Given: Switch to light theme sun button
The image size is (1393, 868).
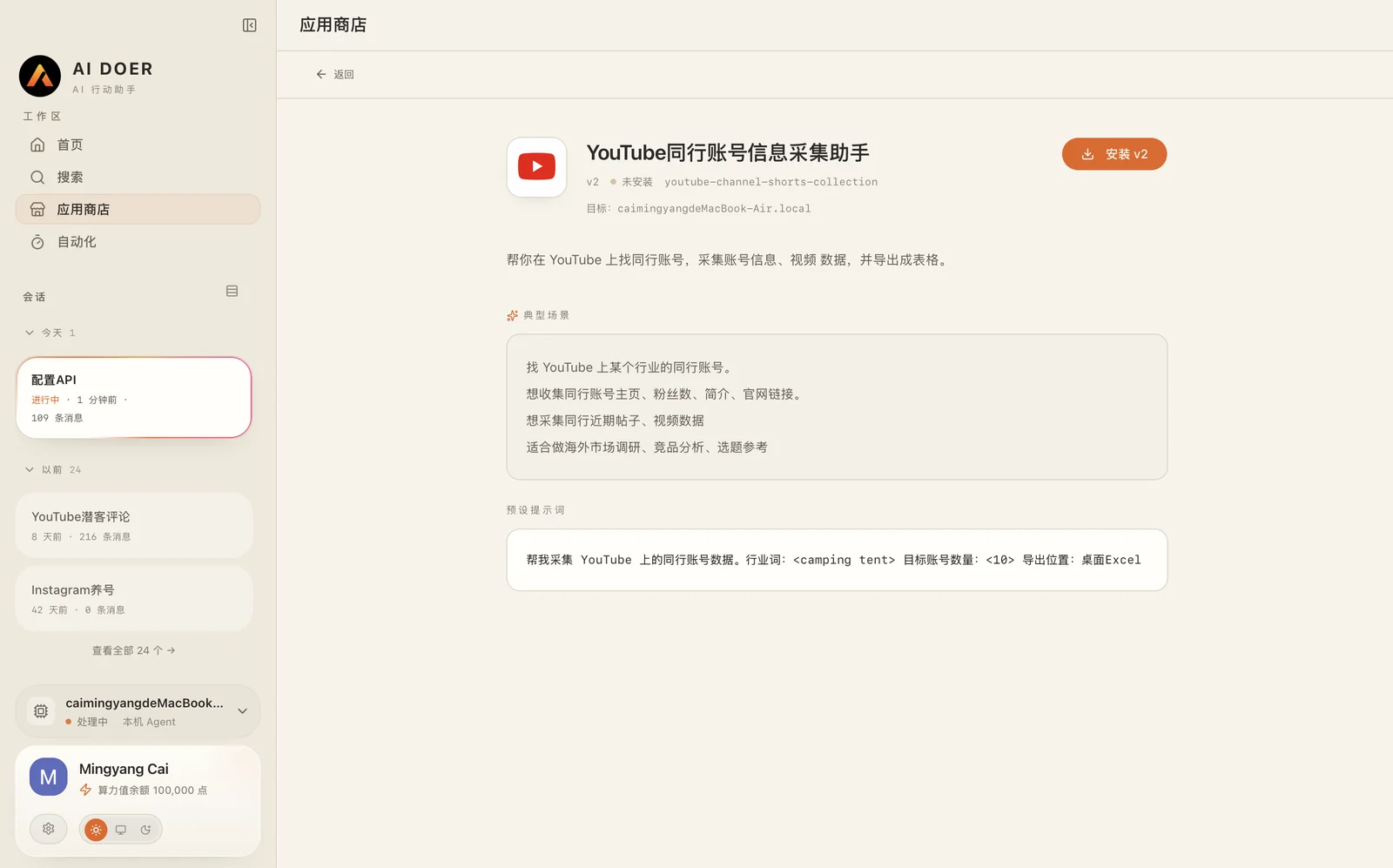Looking at the screenshot, I should 96,830.
